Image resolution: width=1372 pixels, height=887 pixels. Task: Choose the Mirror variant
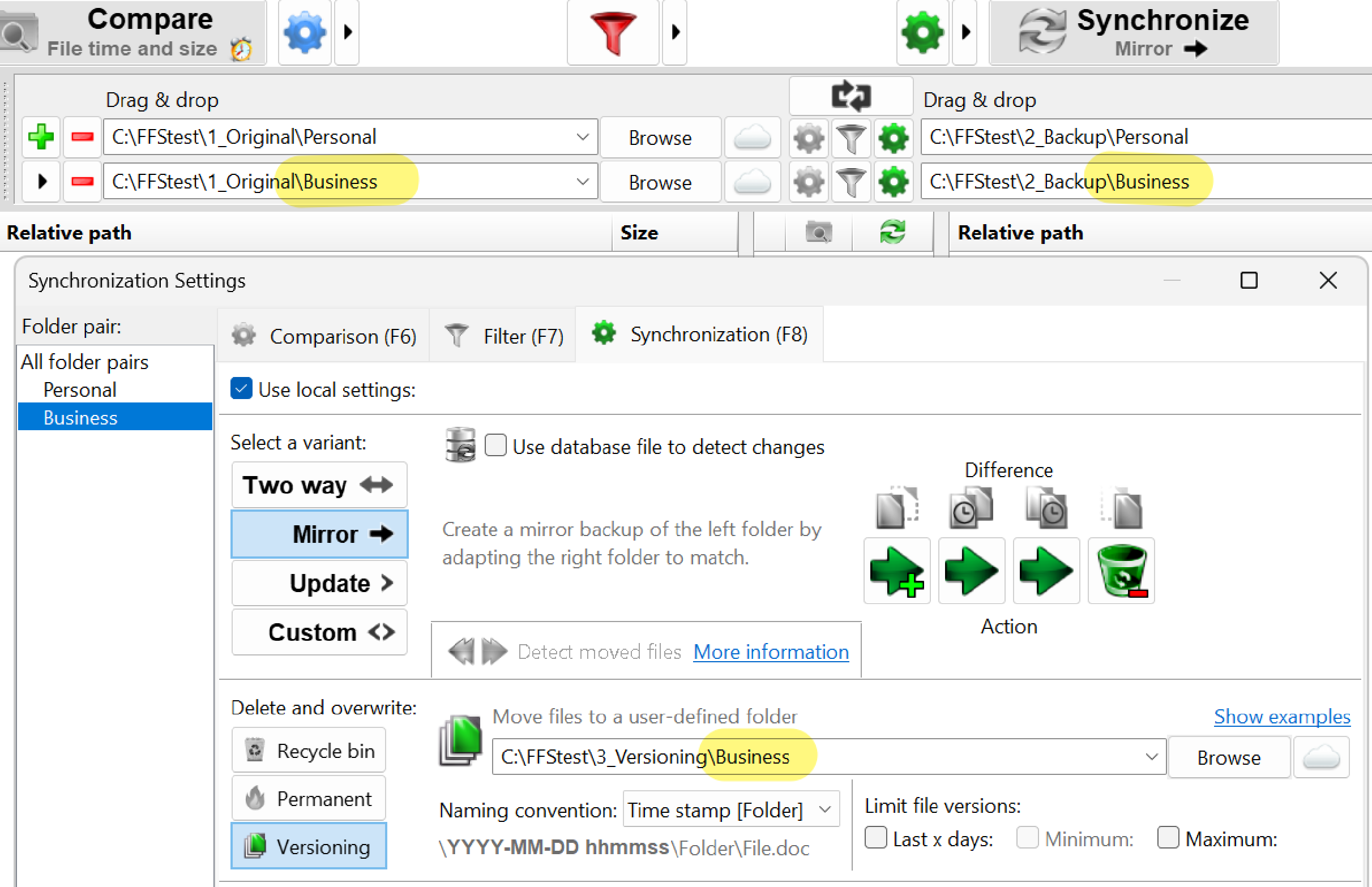coord(319,534)
